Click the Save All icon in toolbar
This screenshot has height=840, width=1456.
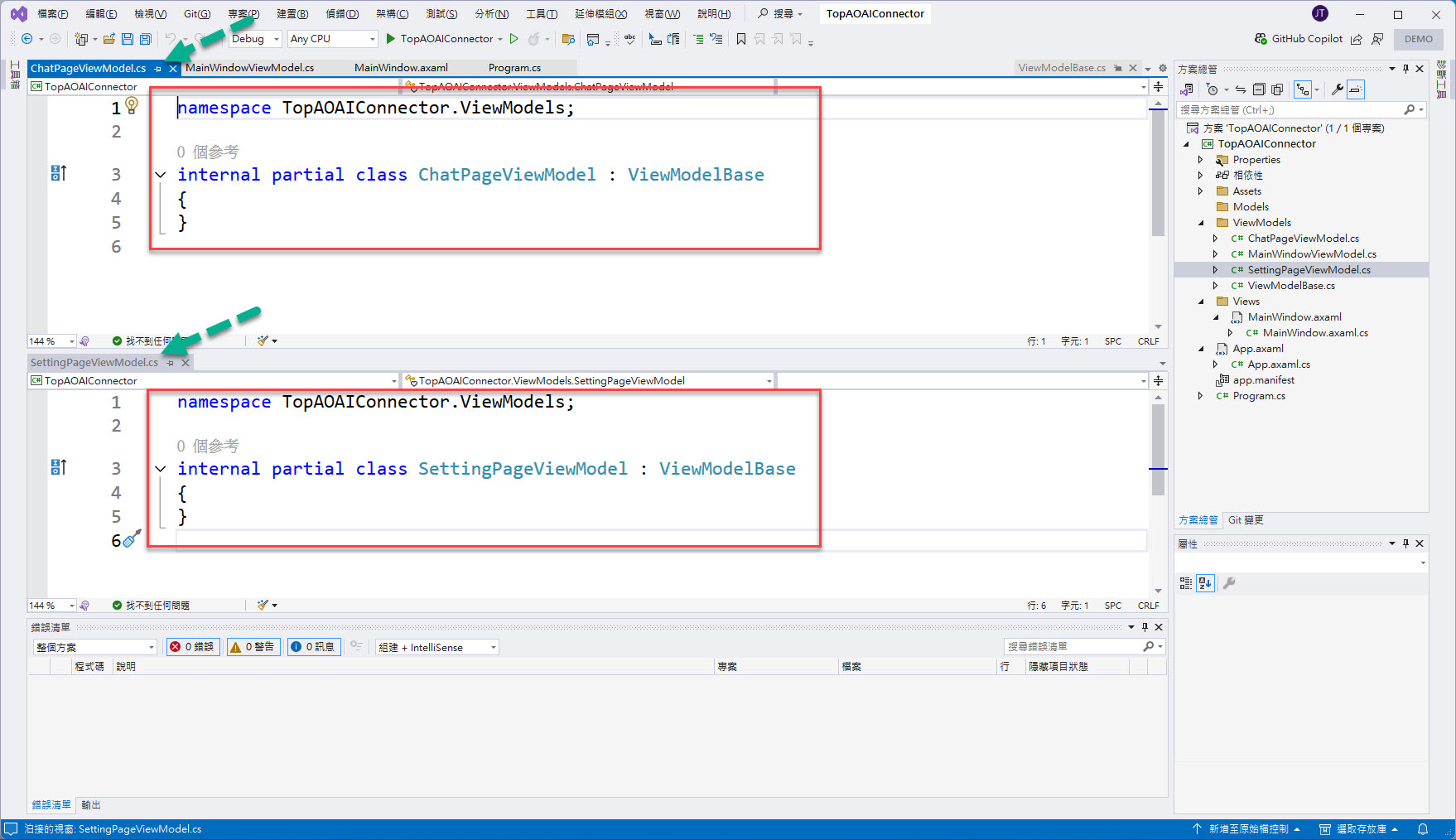pos(146,39)
